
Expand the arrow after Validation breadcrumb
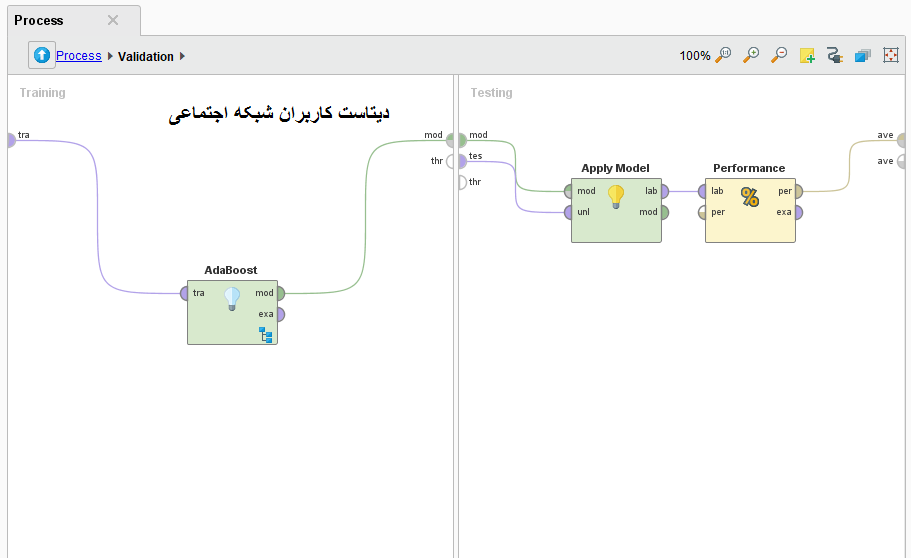click(183, 57)
